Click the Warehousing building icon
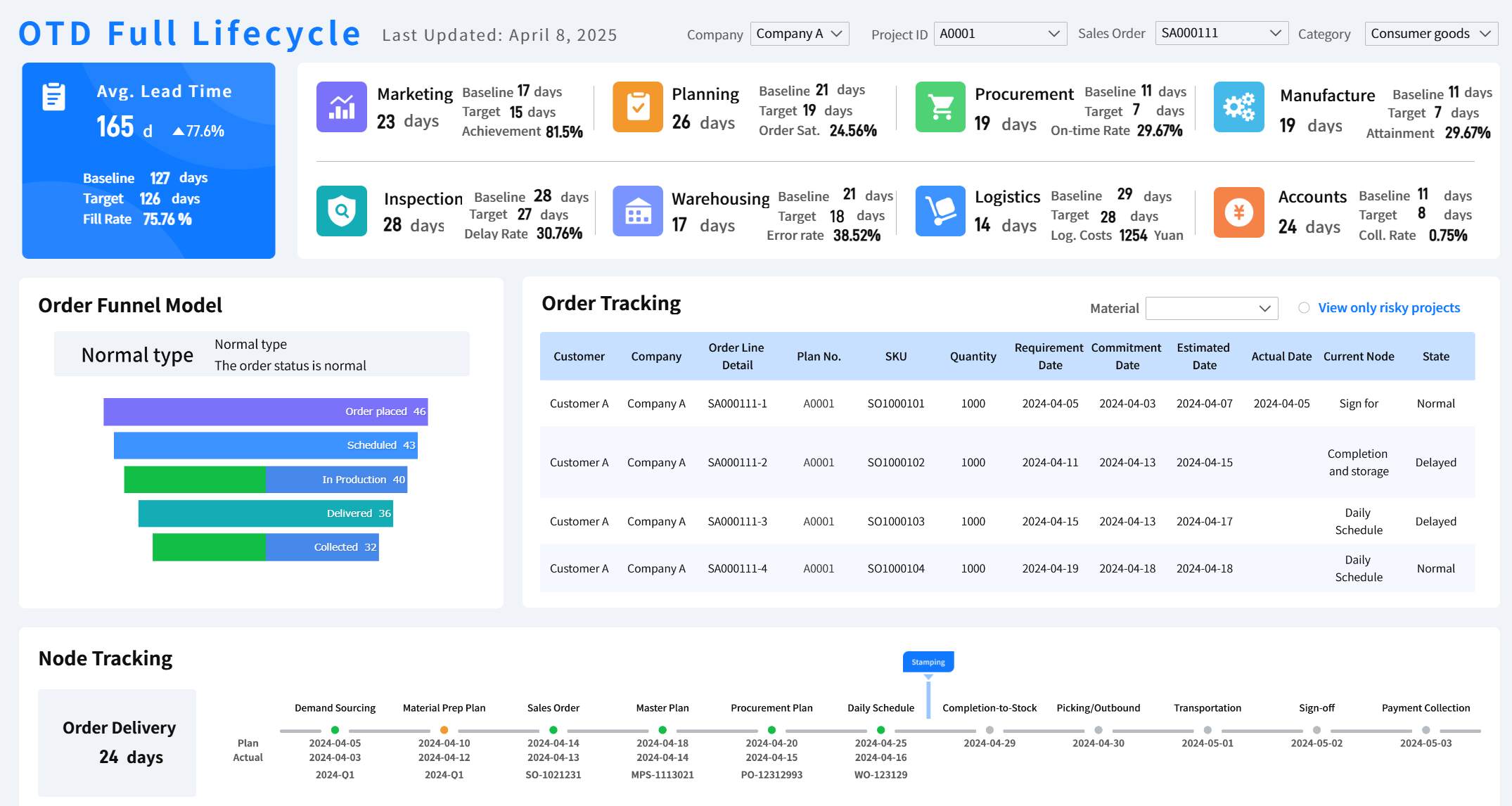The width and height of the screenshot is (1512, 806). click(638, 211)
